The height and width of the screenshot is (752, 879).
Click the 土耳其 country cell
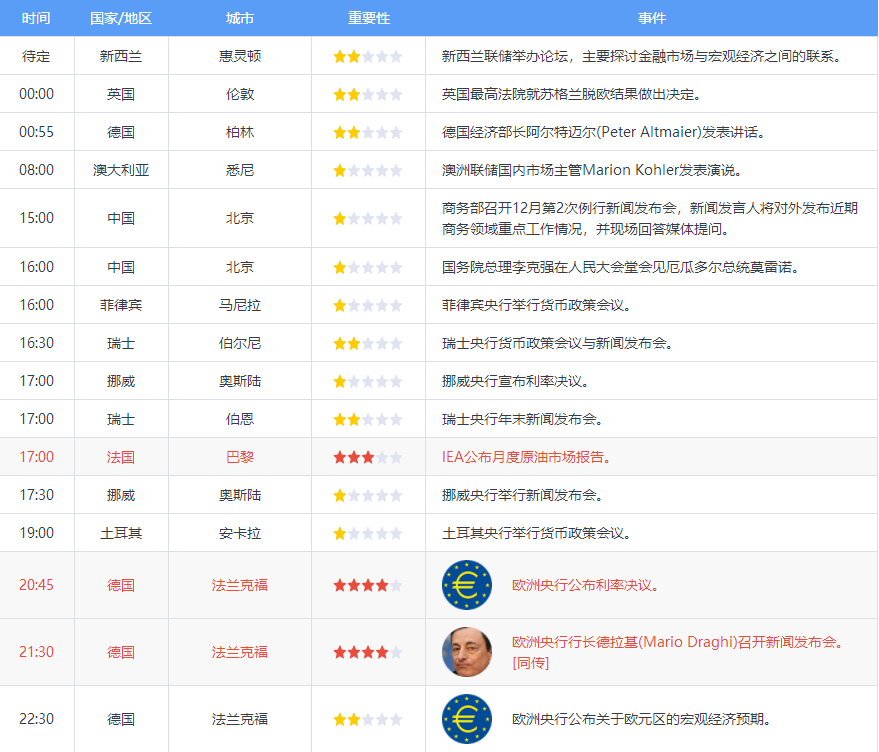click(121, 533)
